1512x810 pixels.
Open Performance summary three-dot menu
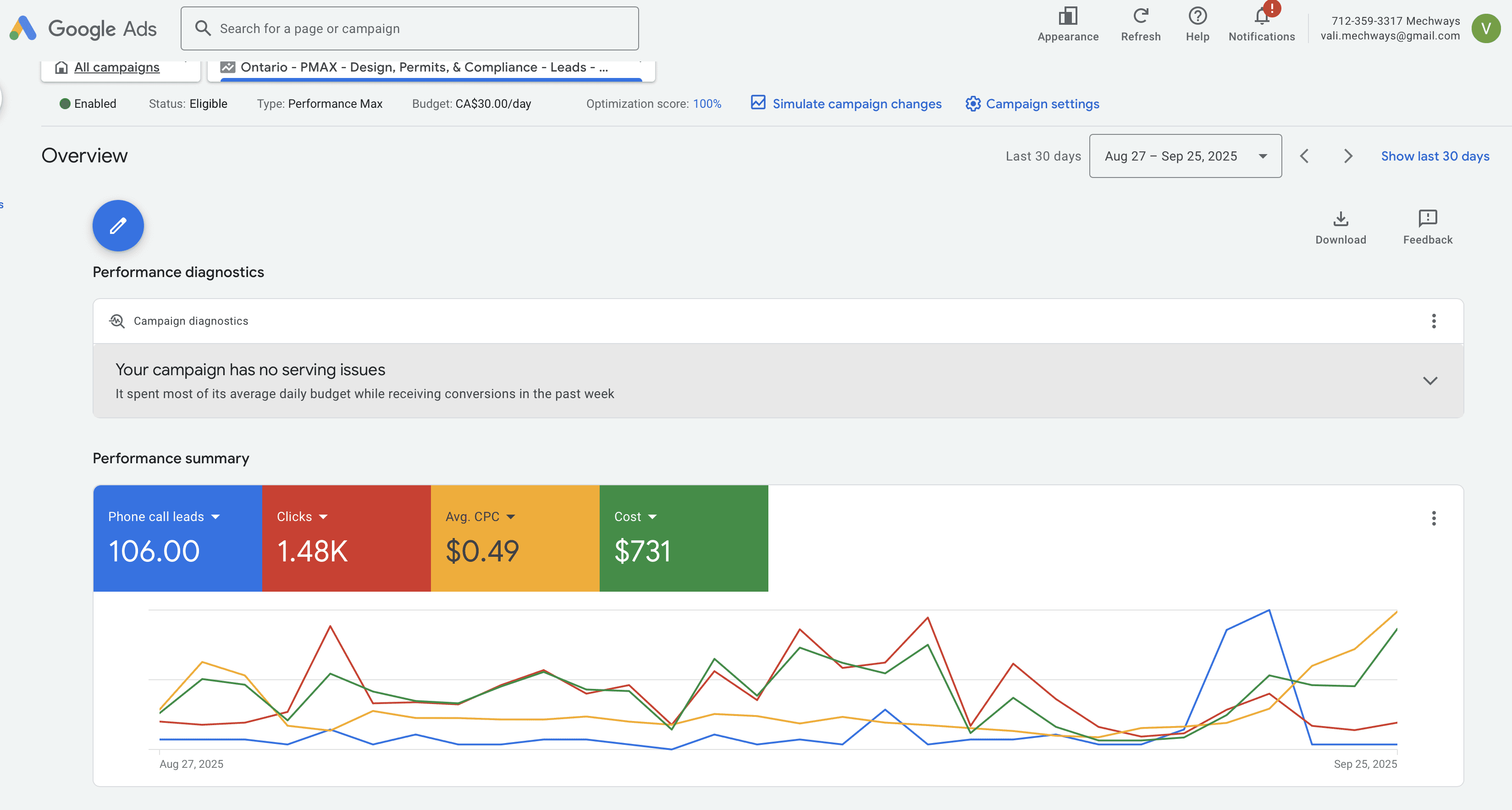[1433, 518]
